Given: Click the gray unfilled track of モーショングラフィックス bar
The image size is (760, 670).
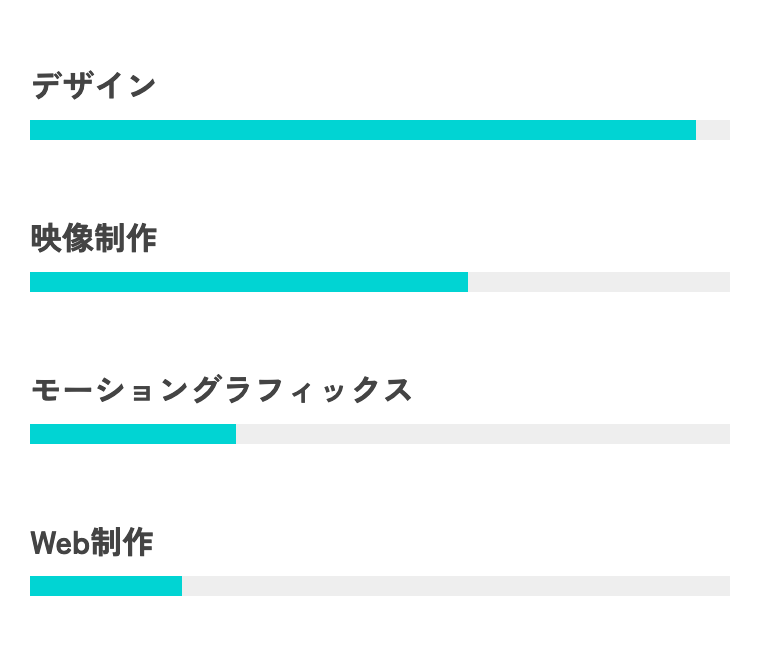Looking at the screenshot, I should [x=482, y=434].
